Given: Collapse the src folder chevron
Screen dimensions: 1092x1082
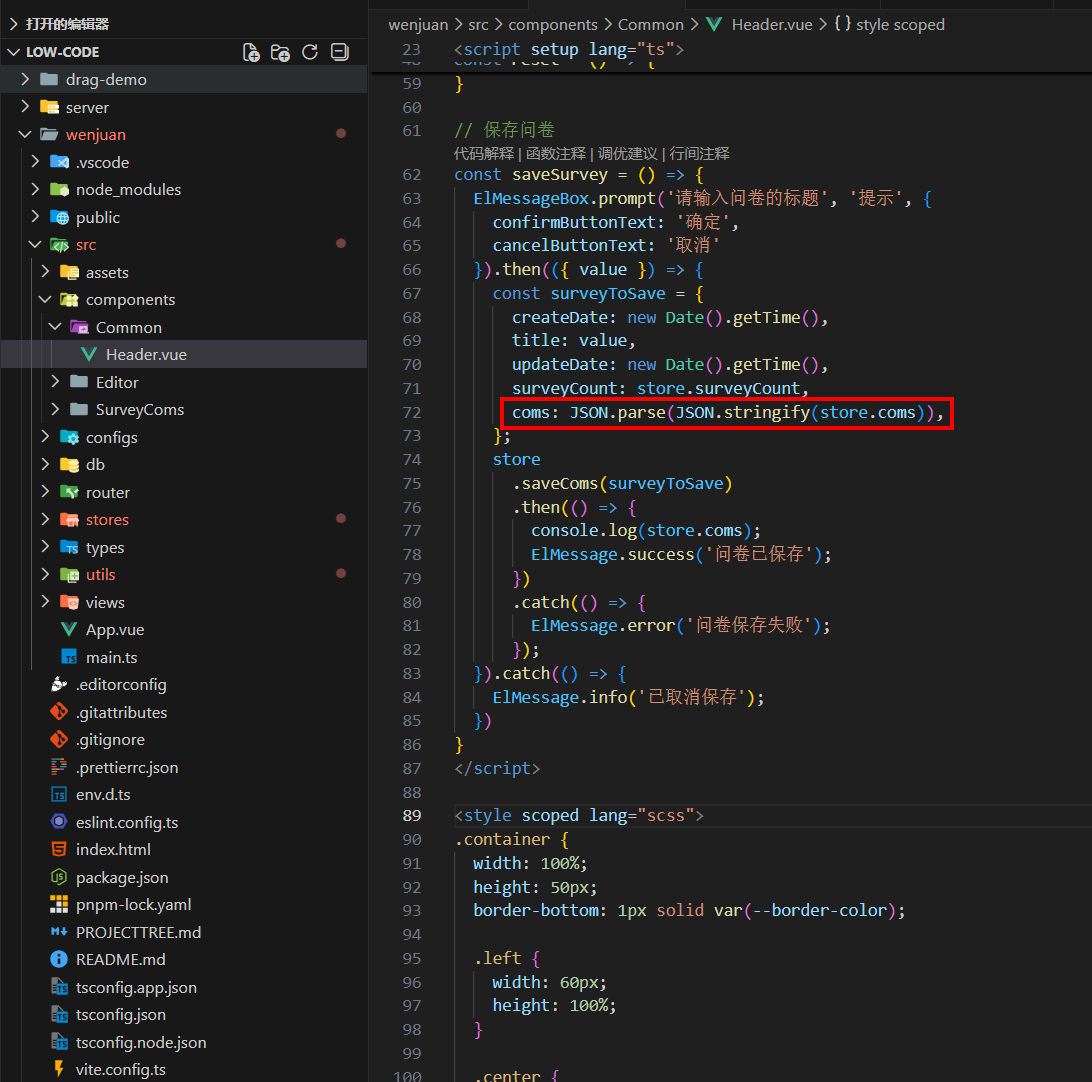Looking at the screenshot, I should (36, 244).
